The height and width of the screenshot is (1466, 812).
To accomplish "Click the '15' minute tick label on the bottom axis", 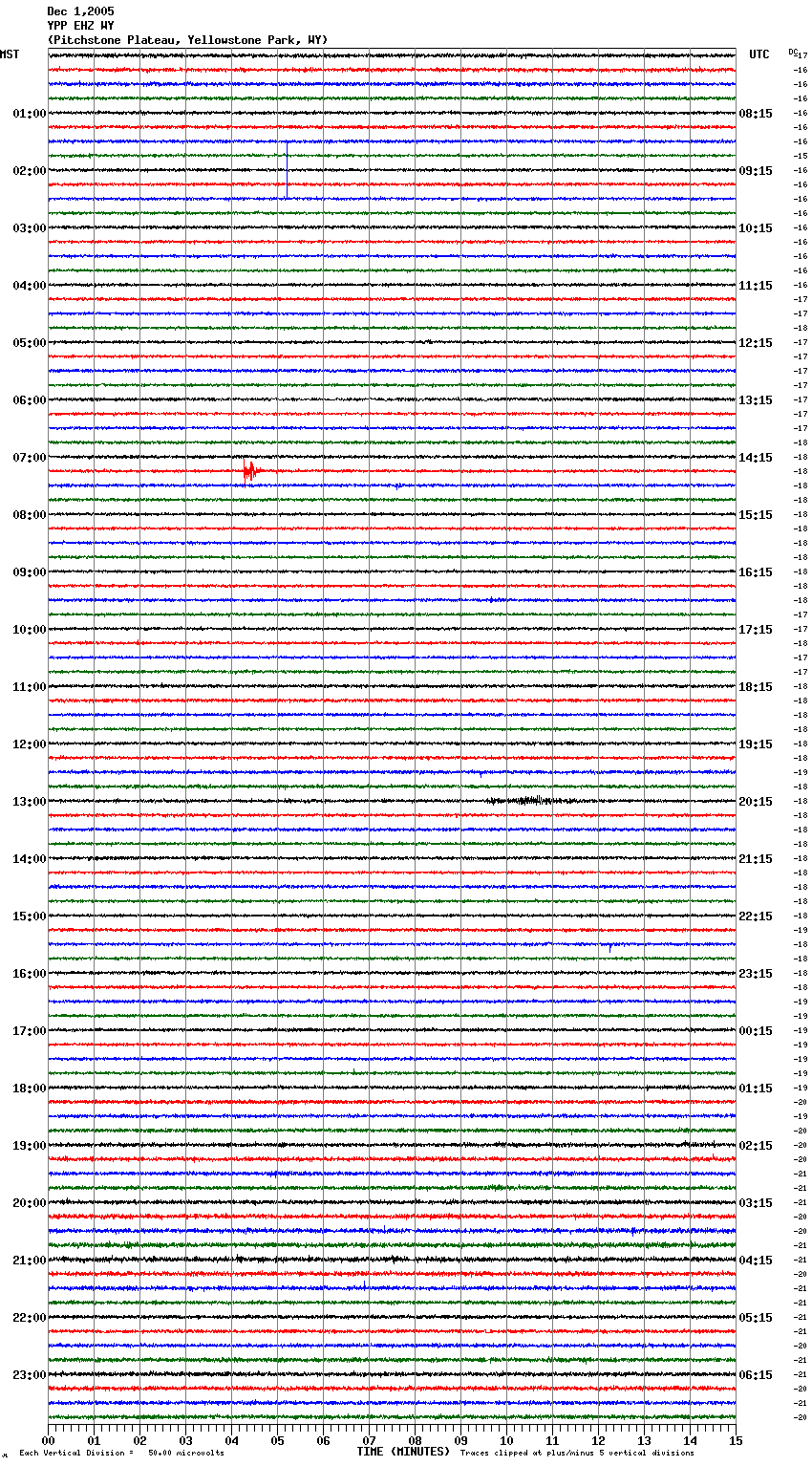I will tap(736, 1440).
